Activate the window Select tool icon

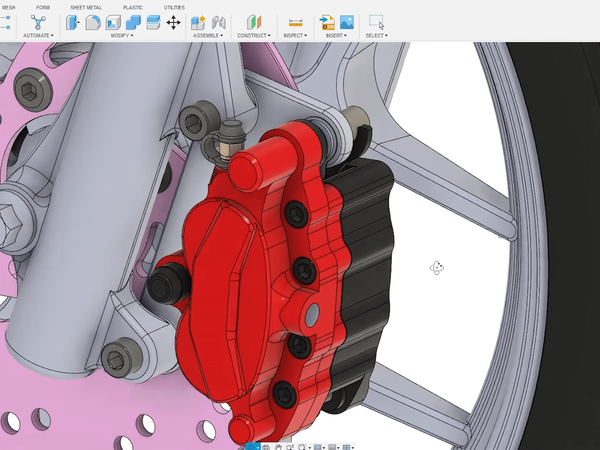tap(376, 22)
